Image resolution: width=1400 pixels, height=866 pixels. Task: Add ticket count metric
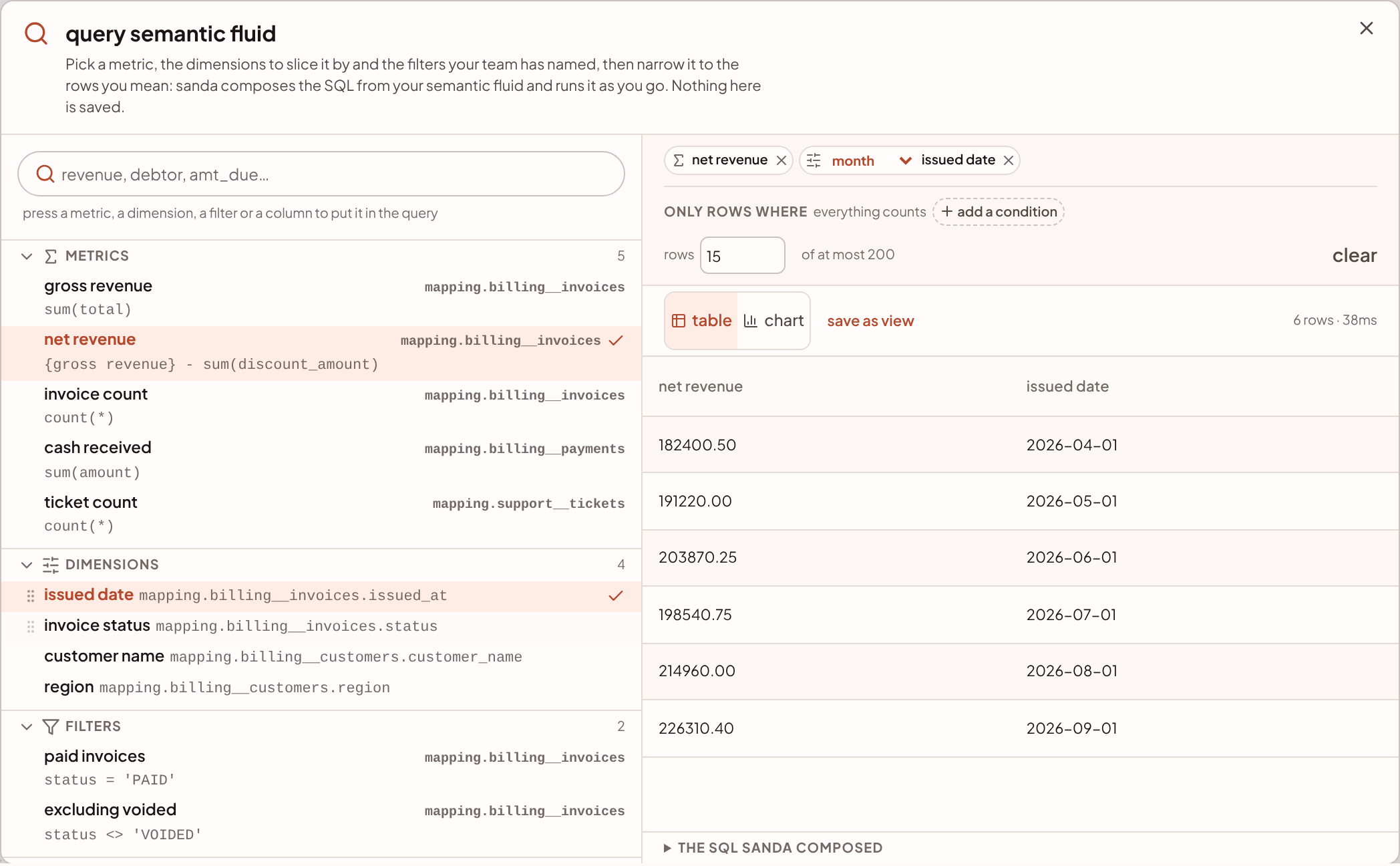321,515
